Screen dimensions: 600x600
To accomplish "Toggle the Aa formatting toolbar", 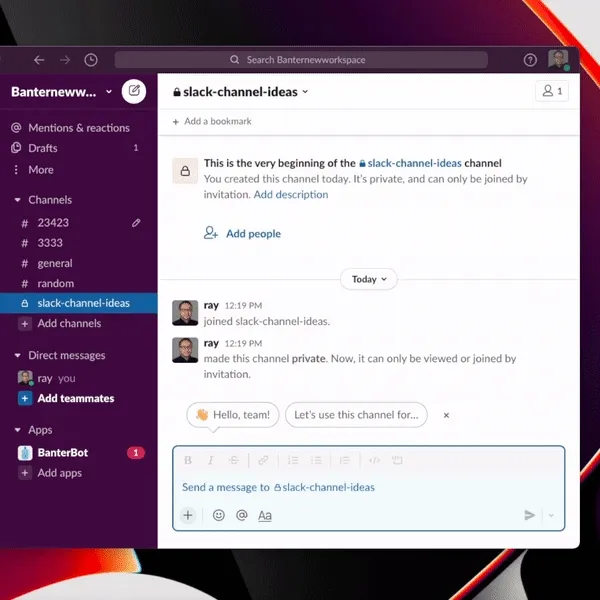I will [265, 516].
